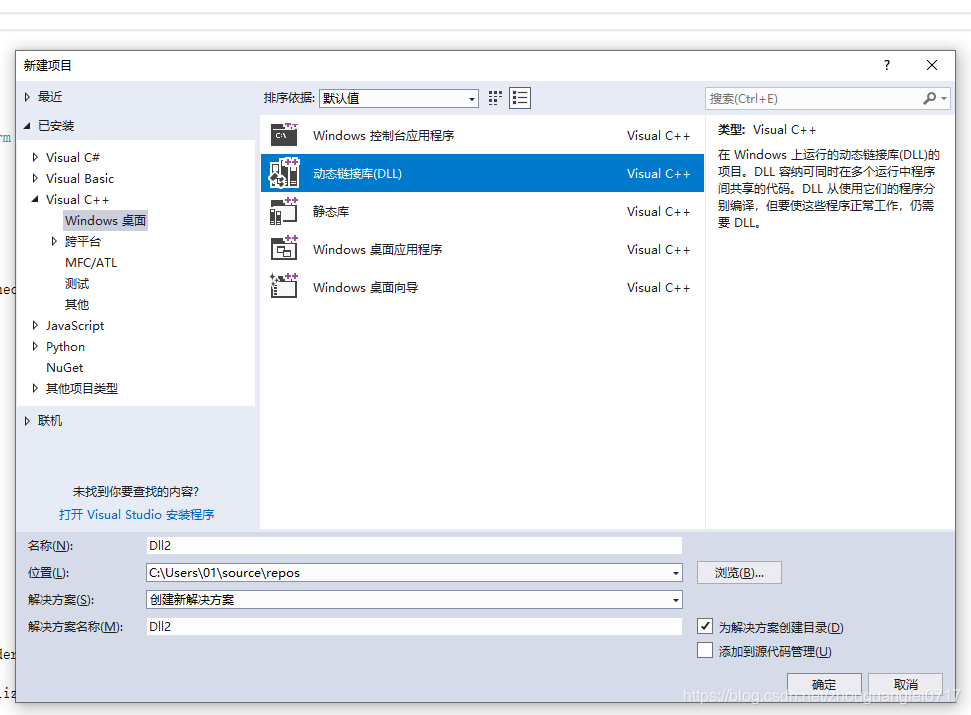Select the 动态链接库(DLL) template name
This screenshot has width=971, height=715.
[x=357, y=174]
